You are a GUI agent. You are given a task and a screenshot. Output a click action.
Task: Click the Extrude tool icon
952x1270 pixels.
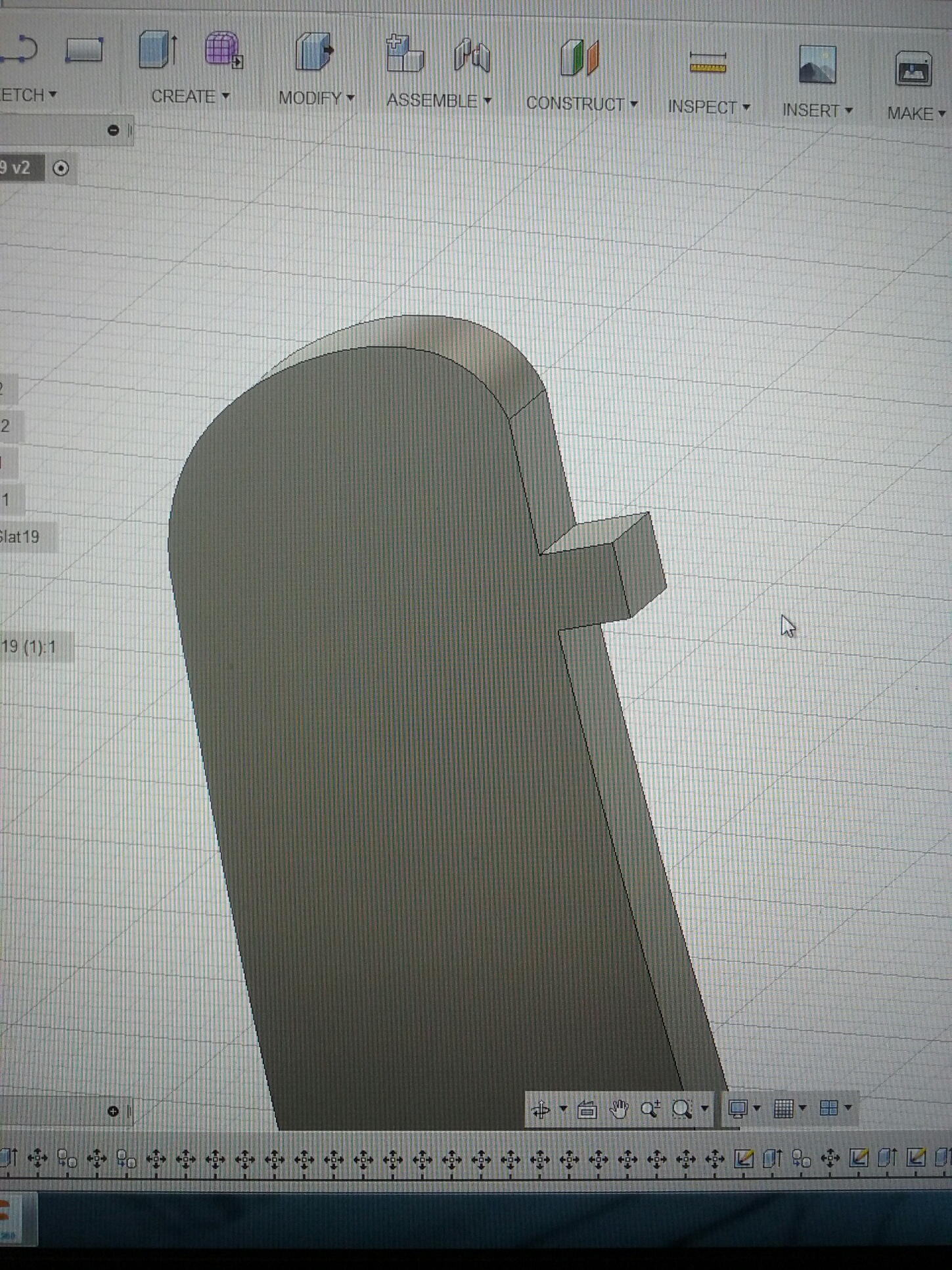pos(158,49)
